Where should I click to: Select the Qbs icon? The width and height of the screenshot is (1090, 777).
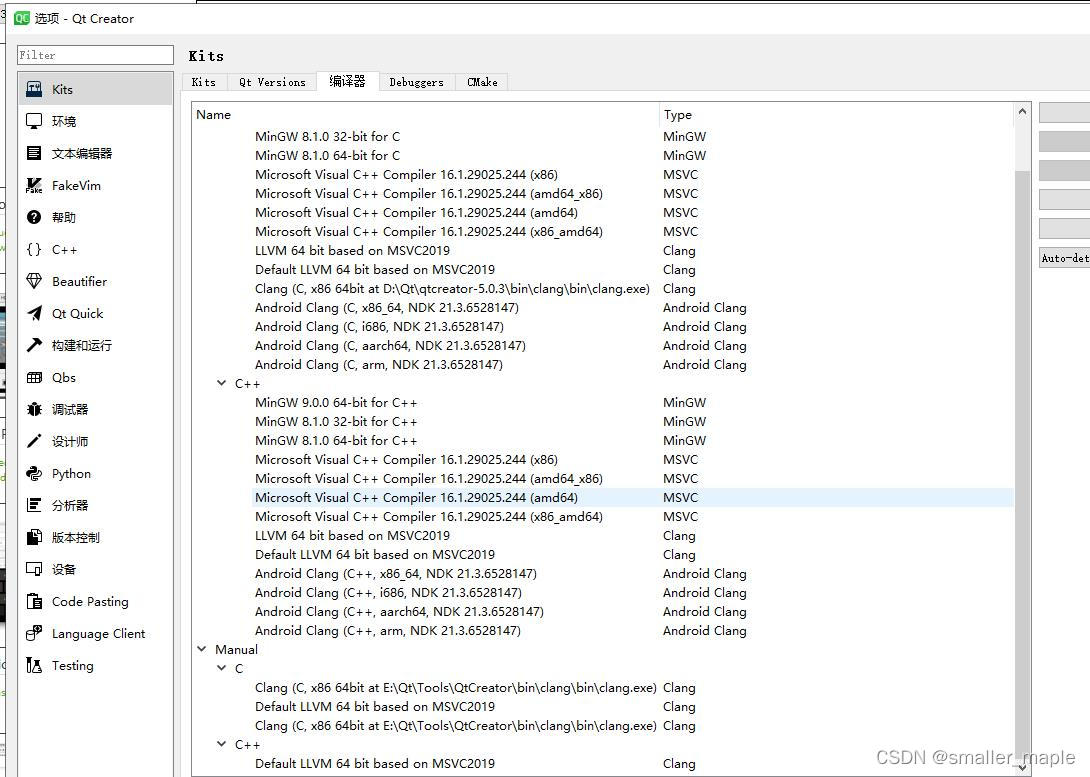pos(34,377)
